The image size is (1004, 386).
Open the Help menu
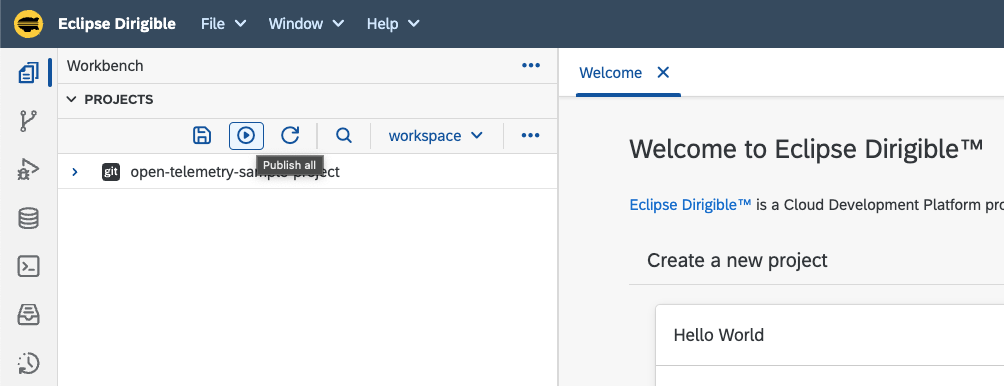[x=393, y=24]
